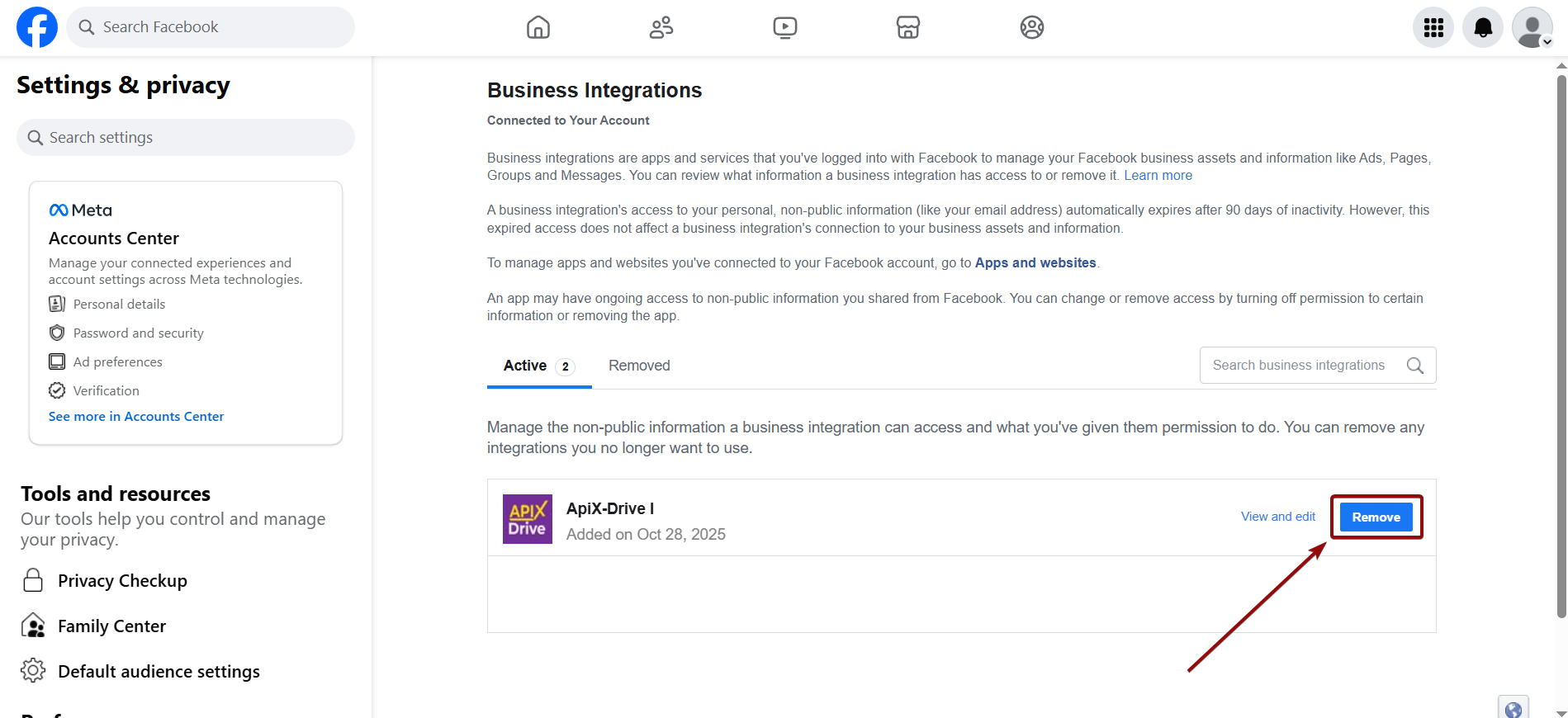Click the ApiX-Drive app logo thumbnail
Image resolution: width=1568 pixels, height=718 pixels.
coord(527,519)
